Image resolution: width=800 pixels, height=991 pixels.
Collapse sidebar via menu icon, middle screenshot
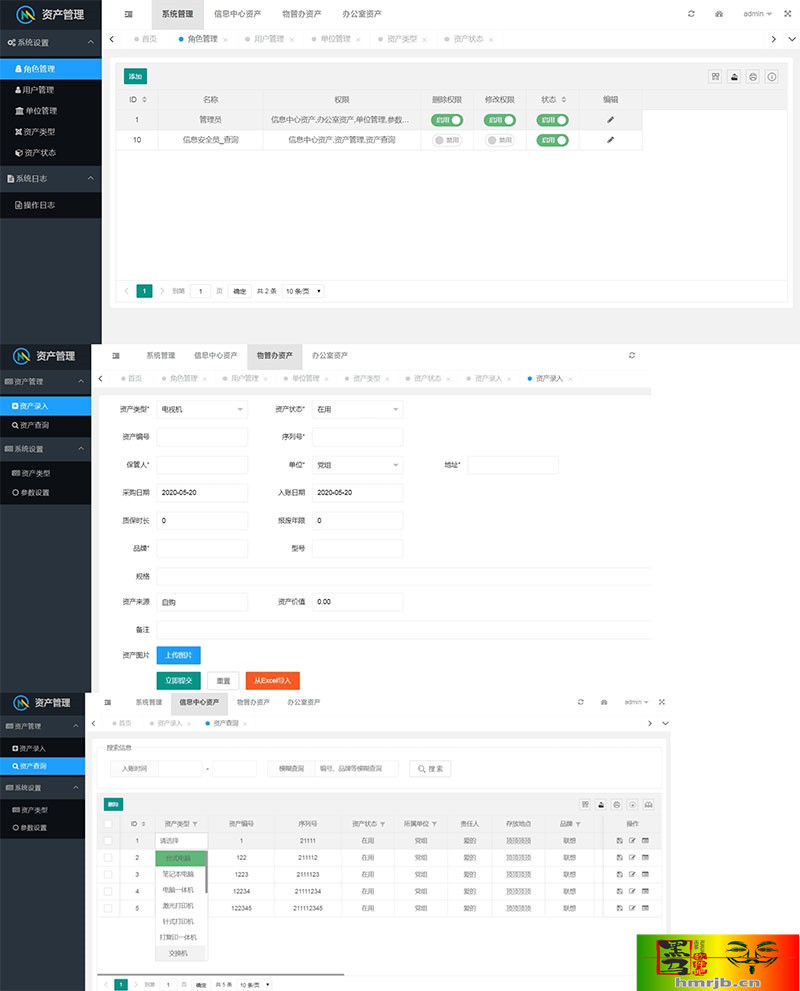tap(116, 355)
